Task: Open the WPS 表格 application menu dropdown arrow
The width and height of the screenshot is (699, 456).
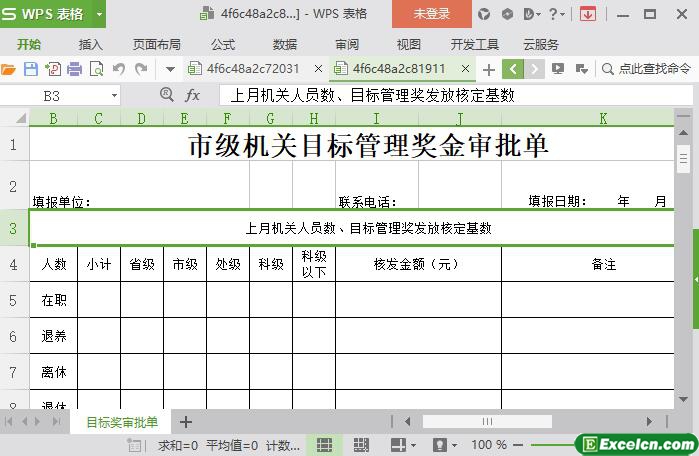Action: 99,14
